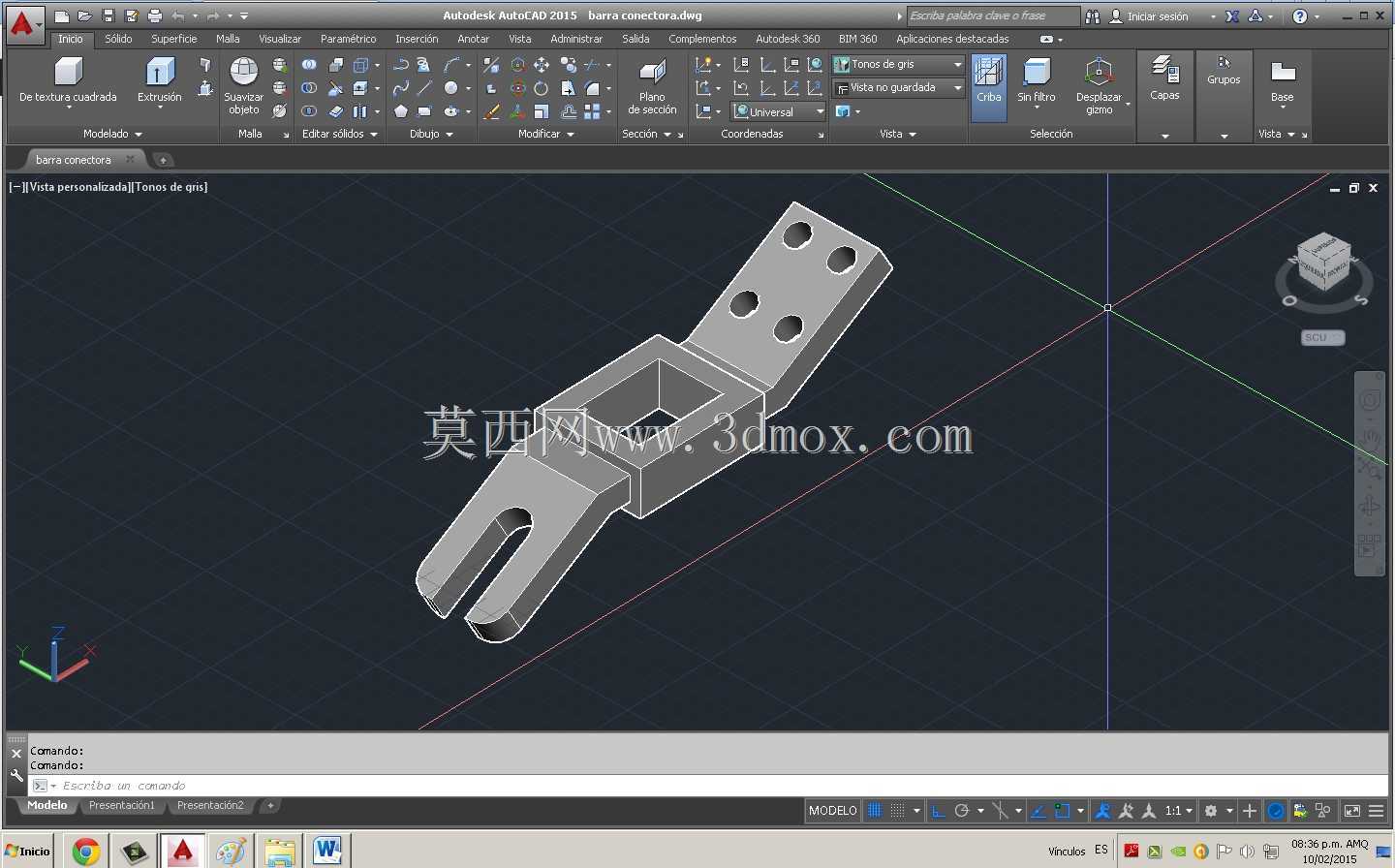Toggle object snap square icon
This screenshot has width=1395, height=868.
click(1062, 811)
